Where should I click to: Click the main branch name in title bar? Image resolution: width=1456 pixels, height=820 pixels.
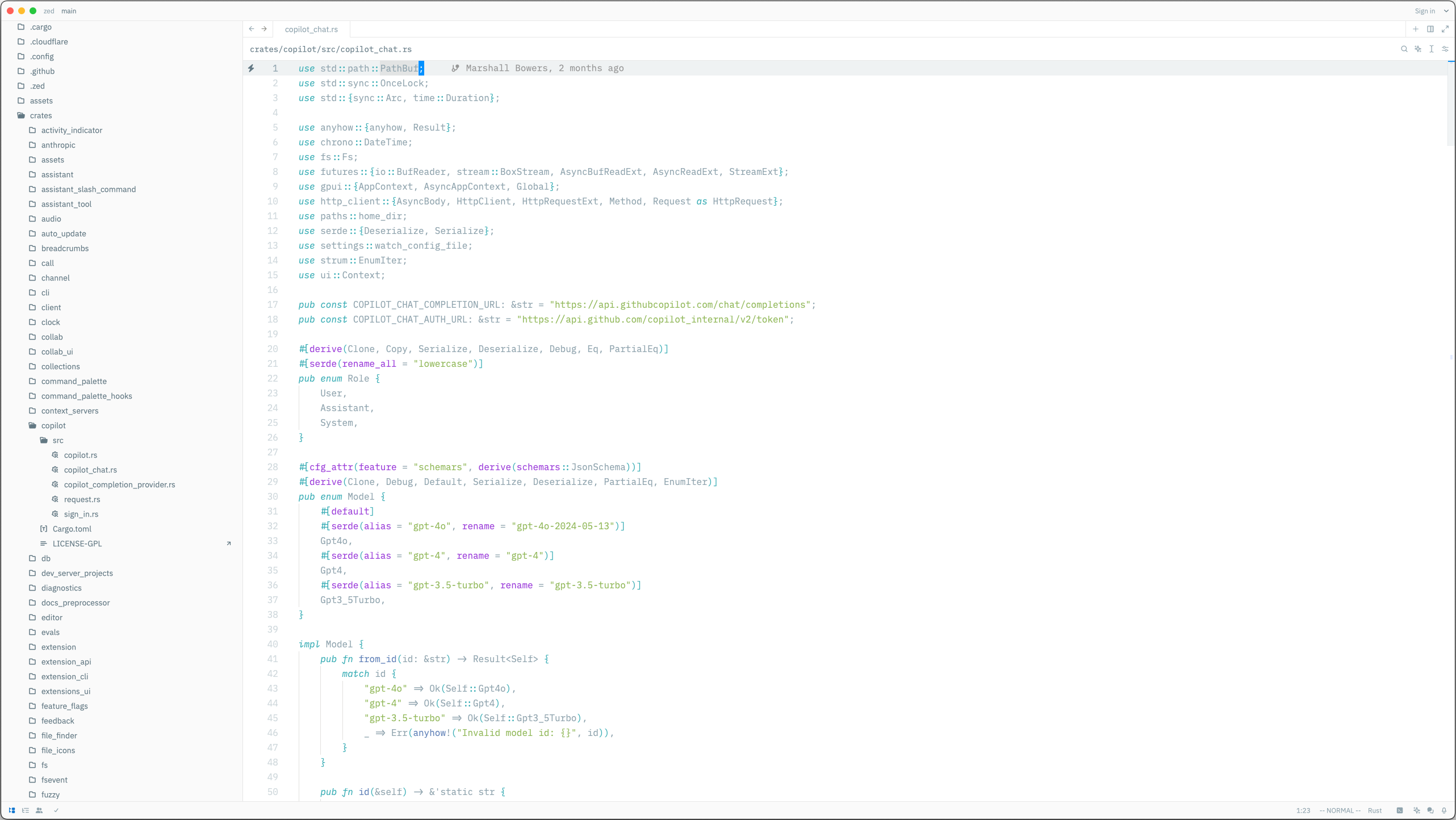tap(69, 11)
